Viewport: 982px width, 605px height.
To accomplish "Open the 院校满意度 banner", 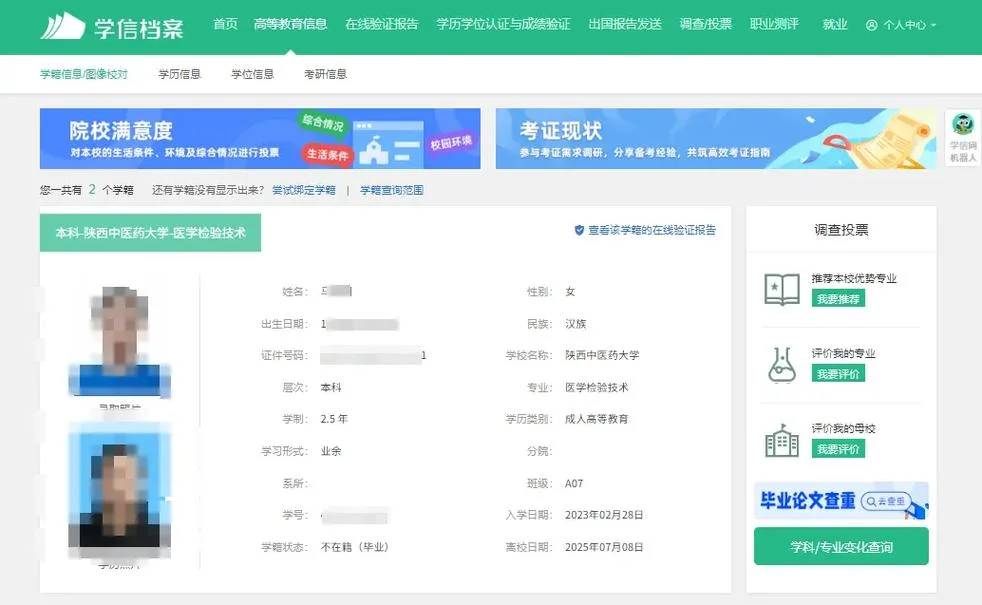I will (260, 138).
